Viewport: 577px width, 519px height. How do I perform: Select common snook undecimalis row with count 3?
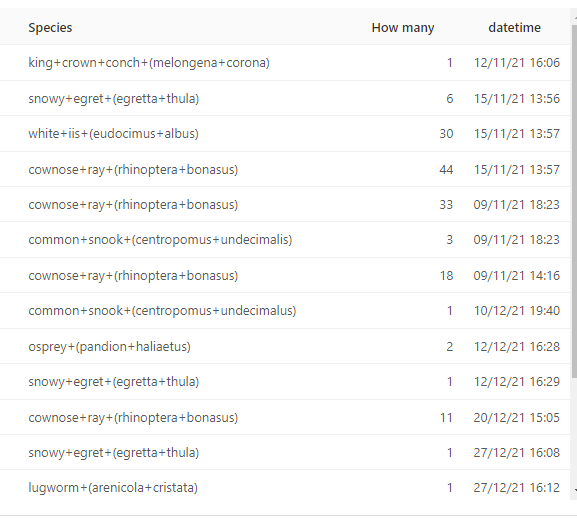click(x=285, y=240)
